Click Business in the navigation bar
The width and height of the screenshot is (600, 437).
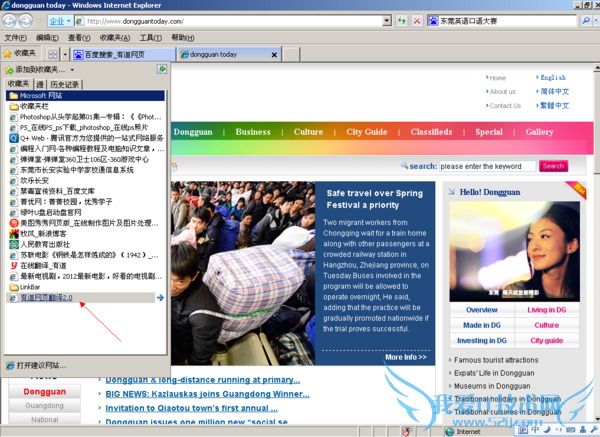click(x=253, y=132)
